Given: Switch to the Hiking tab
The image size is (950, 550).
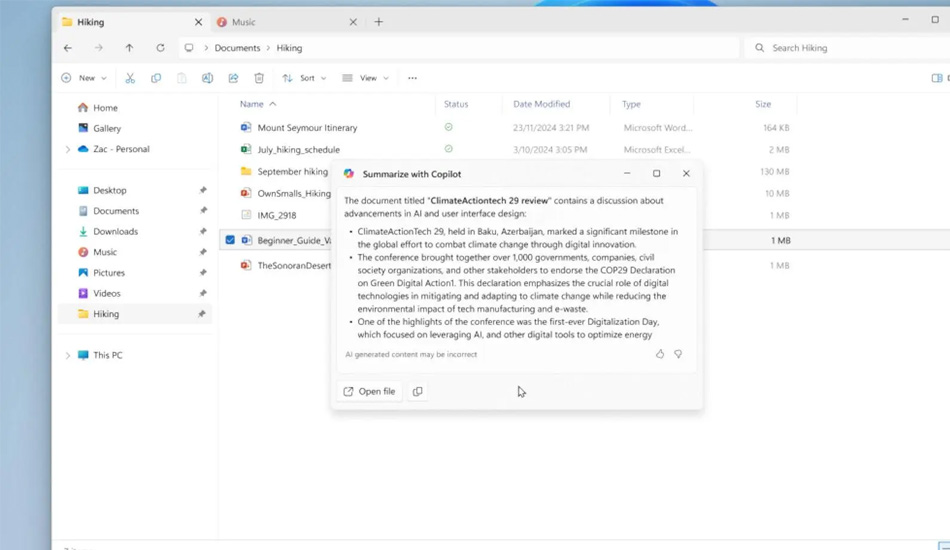Looking at the screenshot, I should [132, 22].
